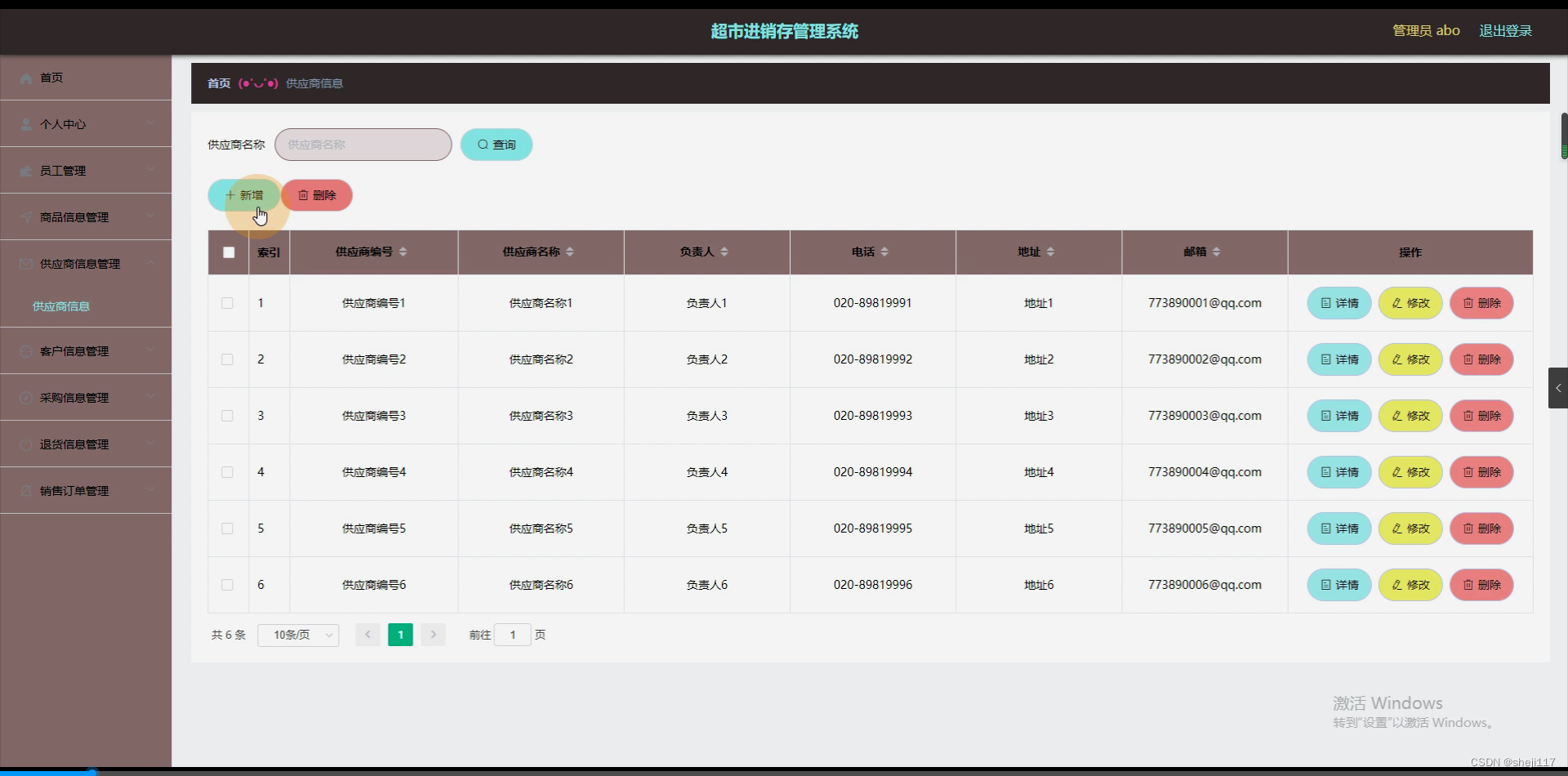This screenshot has width=1568, height=776.
Task: Click 删除 for supplier 供应商名称6
Action: point(1481,585)
